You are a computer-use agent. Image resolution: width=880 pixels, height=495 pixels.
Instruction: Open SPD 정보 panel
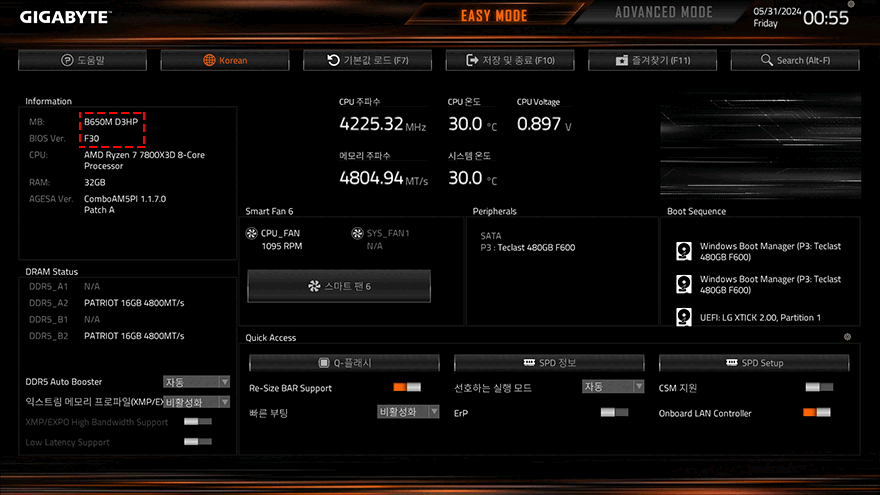click(x=549, y=363)
